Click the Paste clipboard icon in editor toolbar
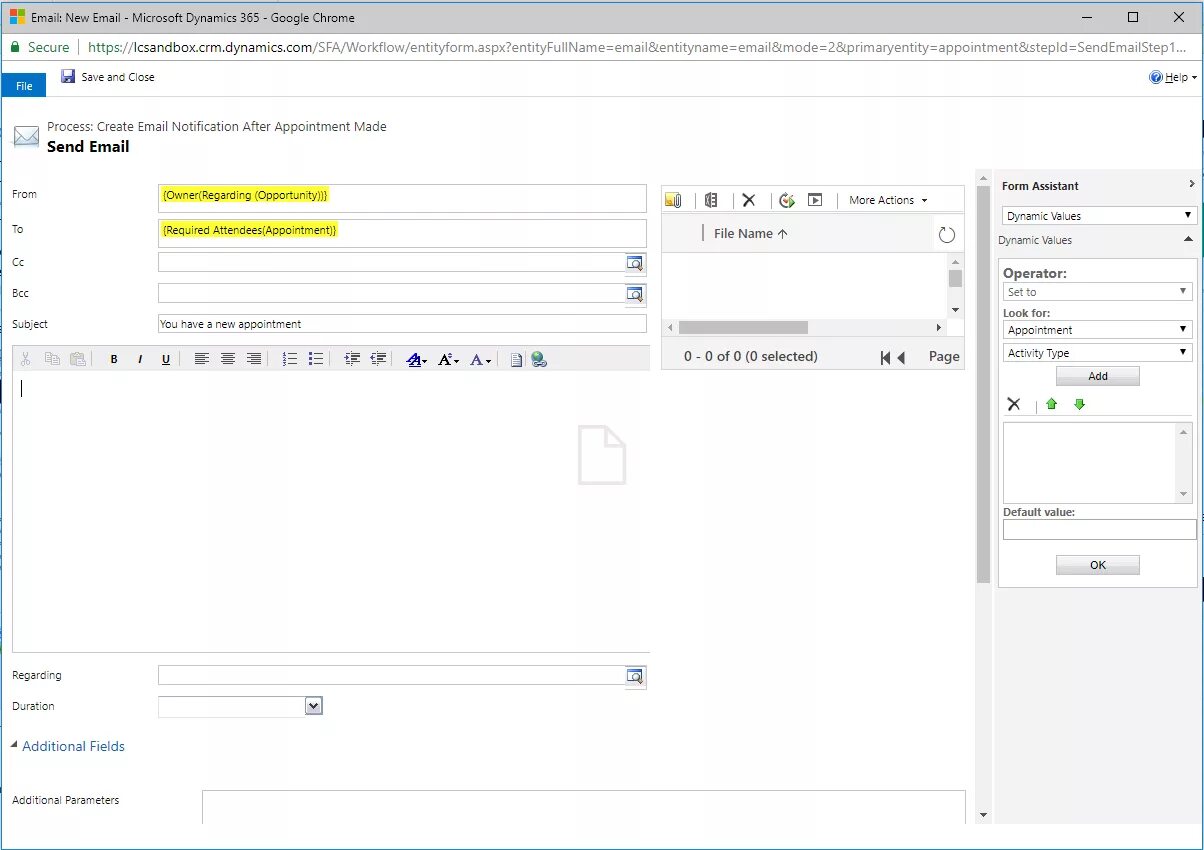Image resolution: width=1204 pixels, height=850 pixels. point(78,359)
